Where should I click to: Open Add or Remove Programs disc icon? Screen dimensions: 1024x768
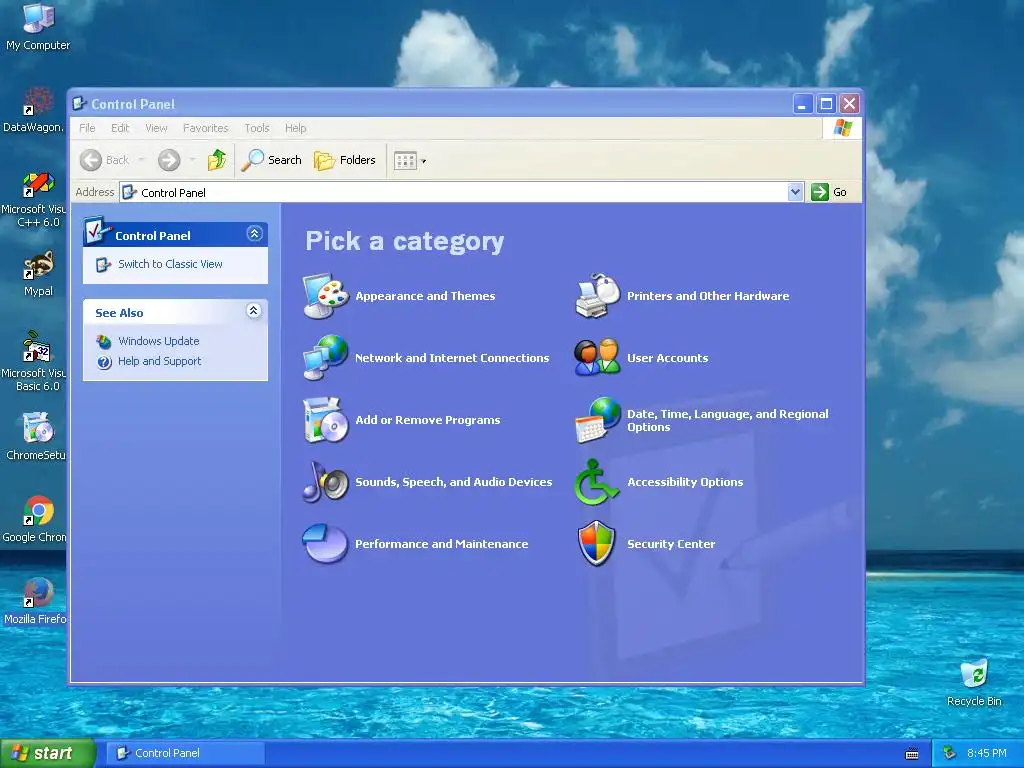pyautogui.click(x=325, y=420)
